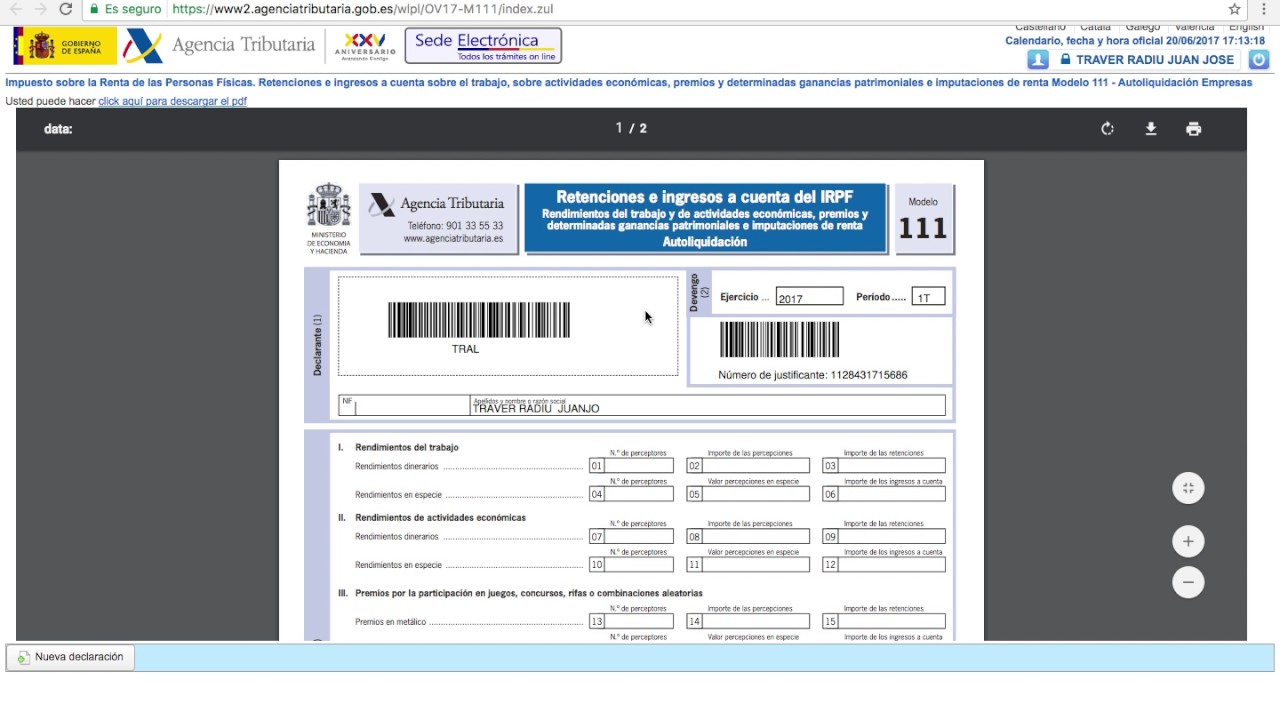
Task: Click box 05 Valor percepciones en especie
Action: coord(748,494)
